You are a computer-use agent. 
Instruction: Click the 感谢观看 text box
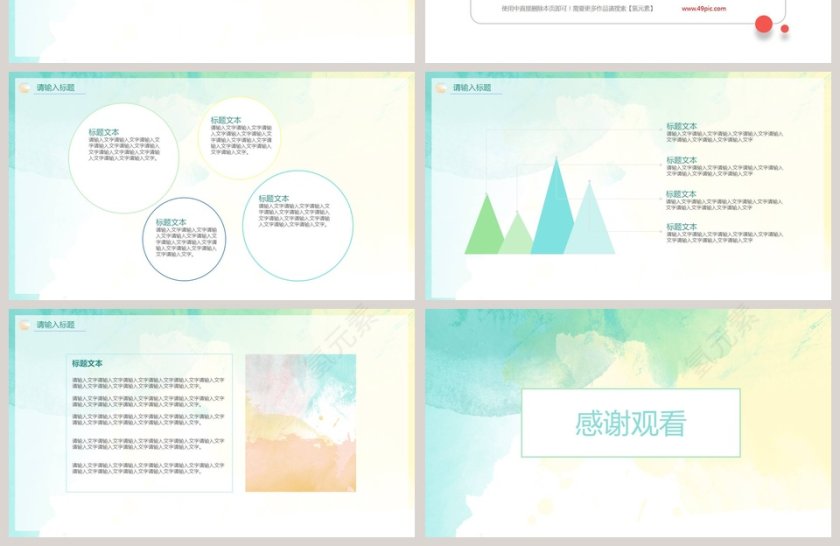click(x=630, y=423)
